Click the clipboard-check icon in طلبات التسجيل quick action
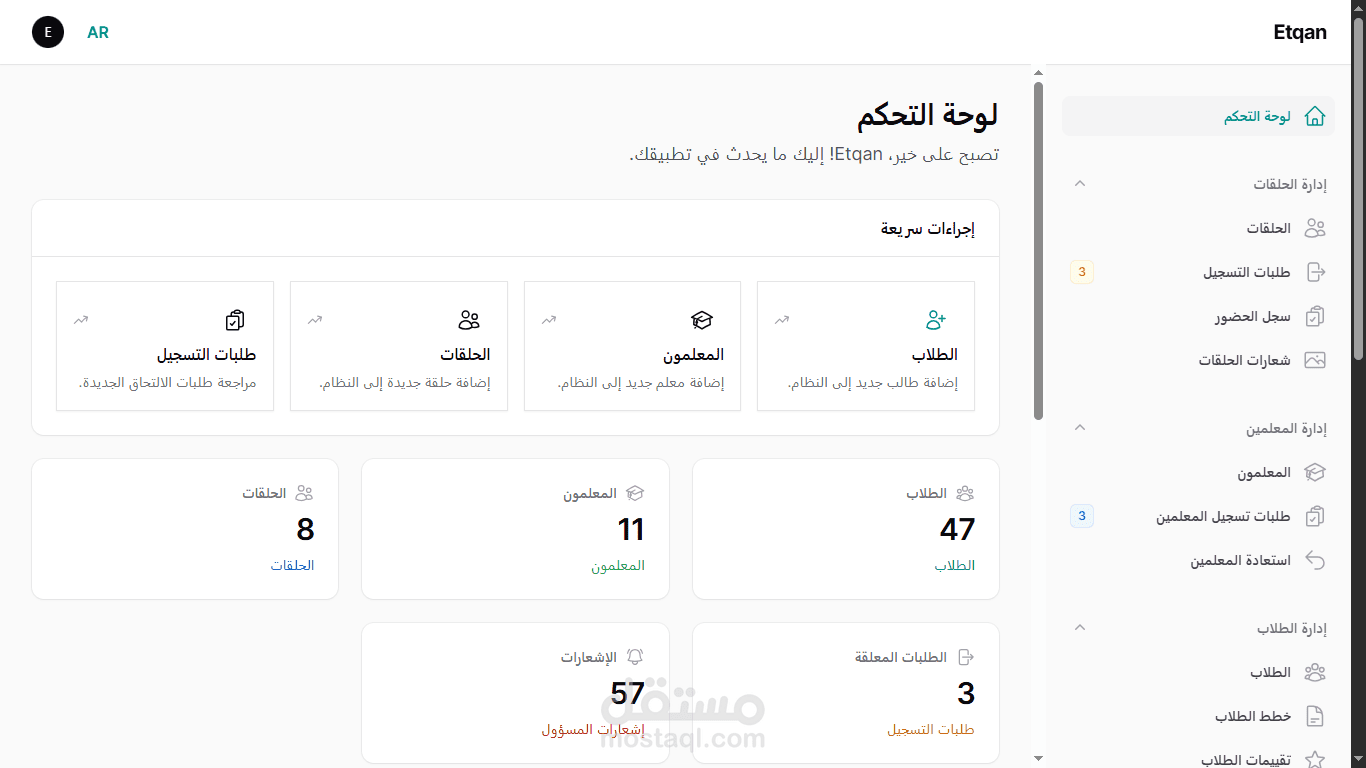This screenshot has width=1366, height=768. pos(235,320)
